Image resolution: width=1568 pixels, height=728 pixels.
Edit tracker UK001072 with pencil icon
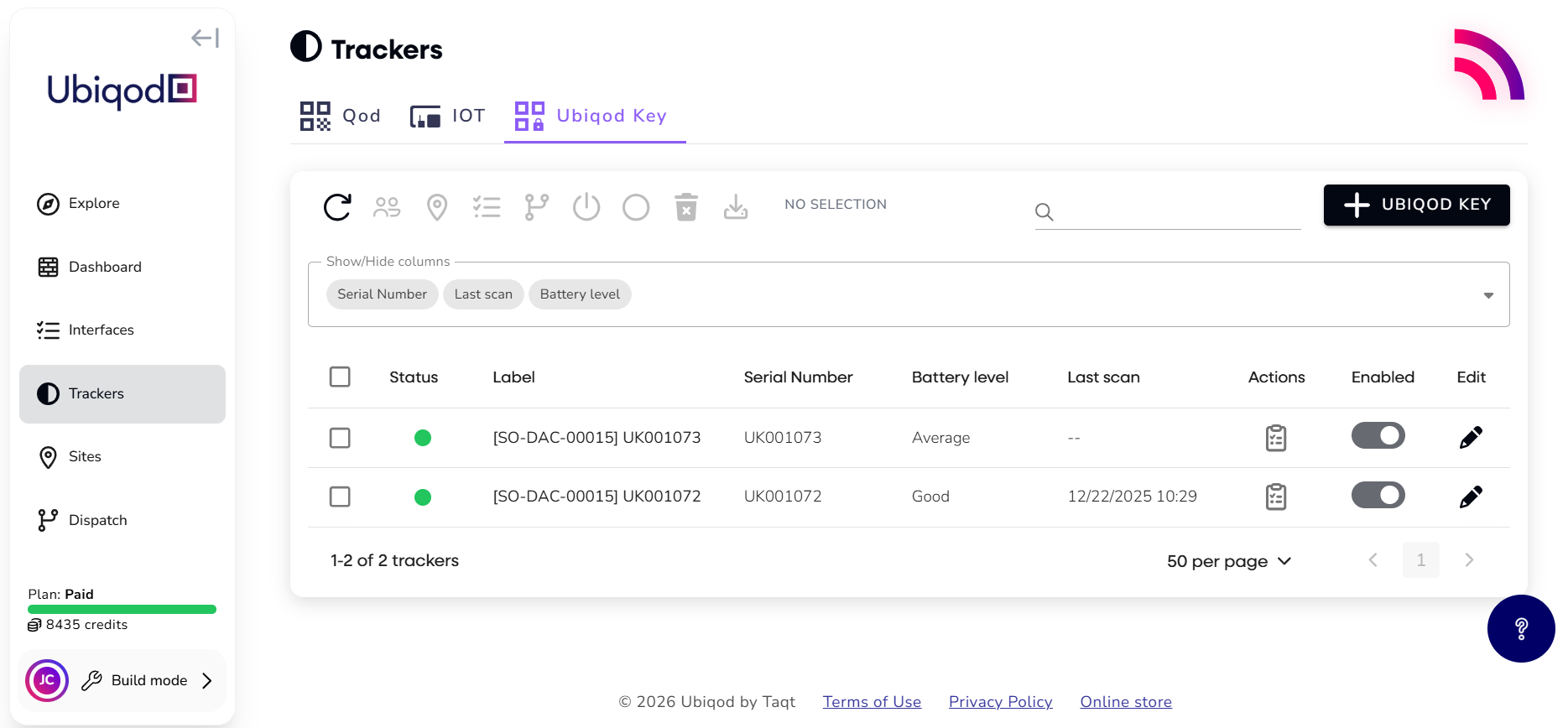(1470, 497)
